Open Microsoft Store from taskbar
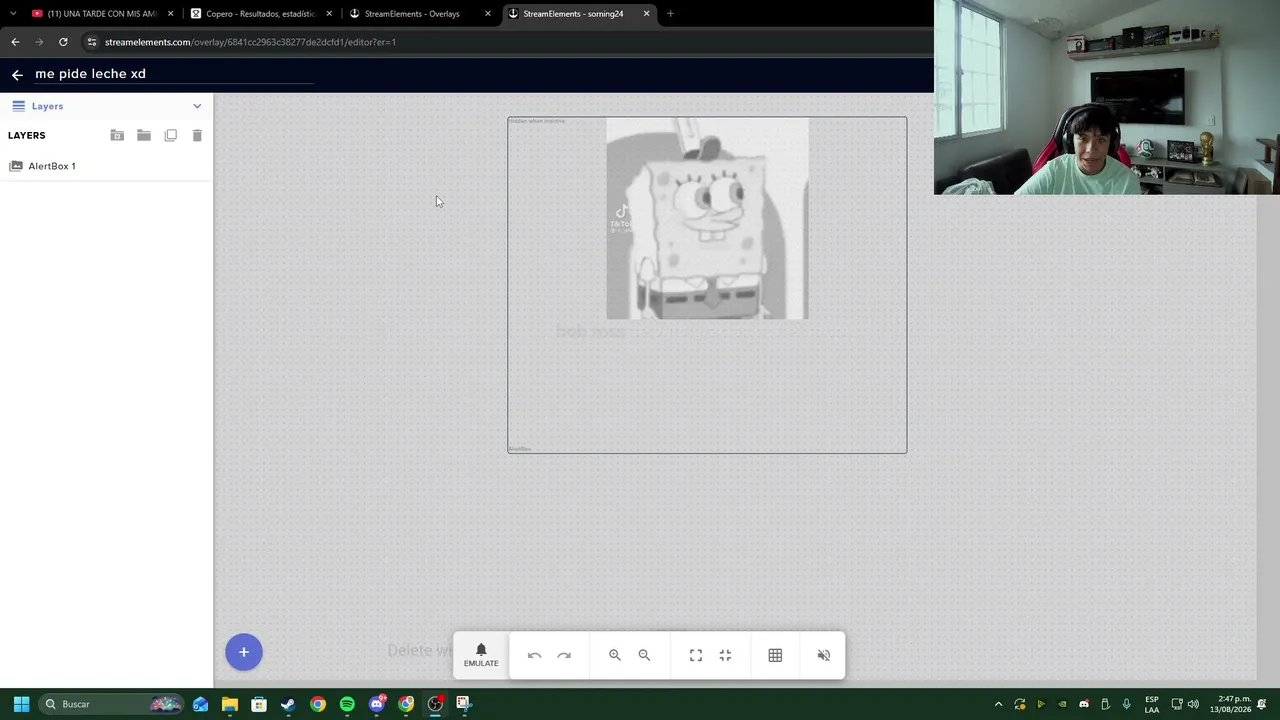The height and width of the screenshot is (720, 1280). 259,704
